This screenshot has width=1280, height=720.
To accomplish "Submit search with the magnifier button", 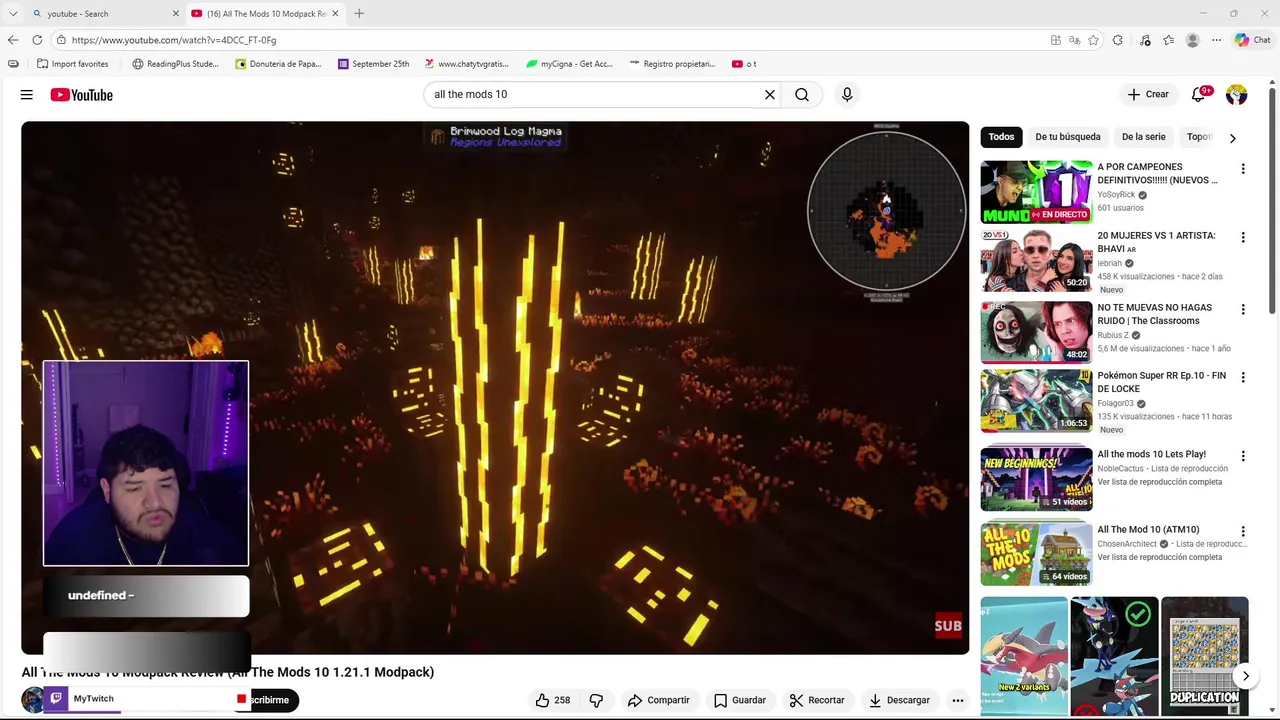I will click(x=802, y=95).
